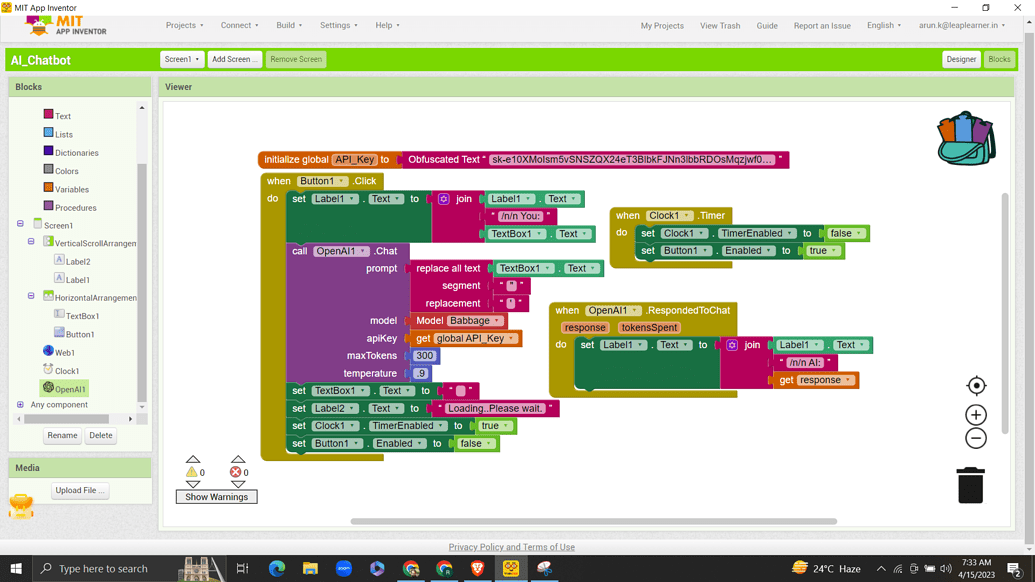Expand the Any component node

(x=20, y=405)
